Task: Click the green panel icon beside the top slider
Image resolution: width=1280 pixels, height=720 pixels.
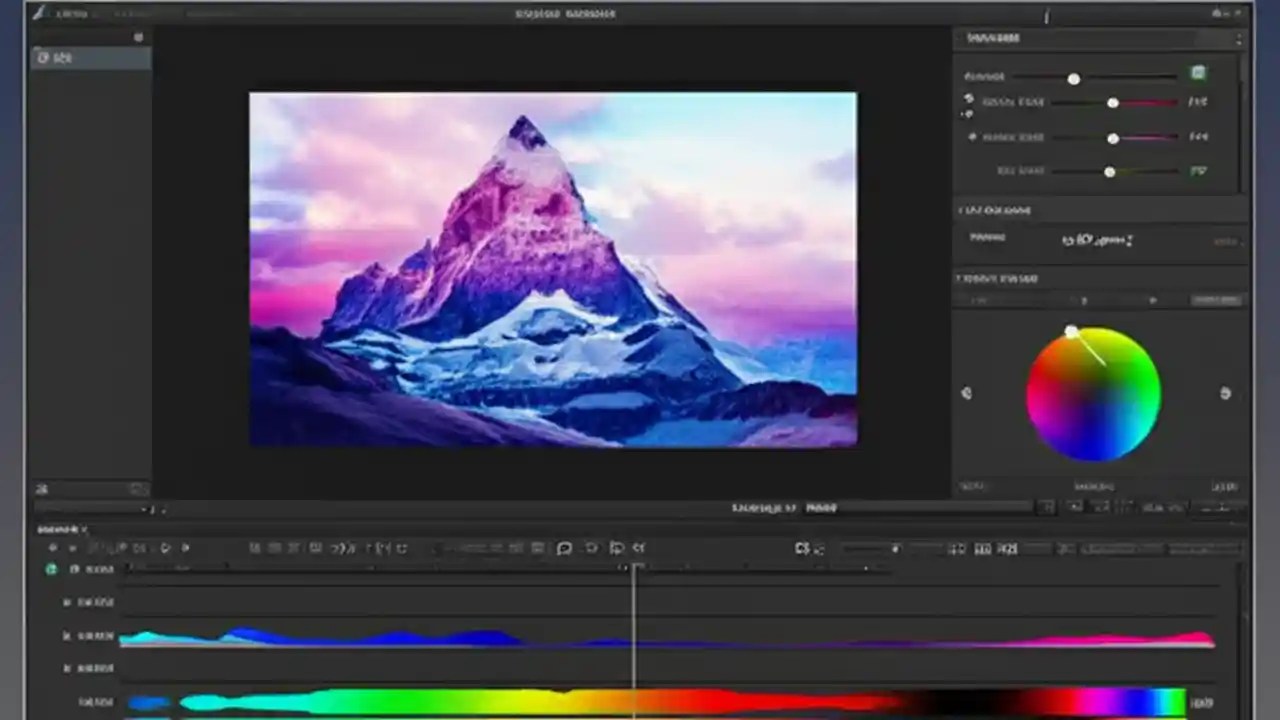Action: tap(1198, 73)
